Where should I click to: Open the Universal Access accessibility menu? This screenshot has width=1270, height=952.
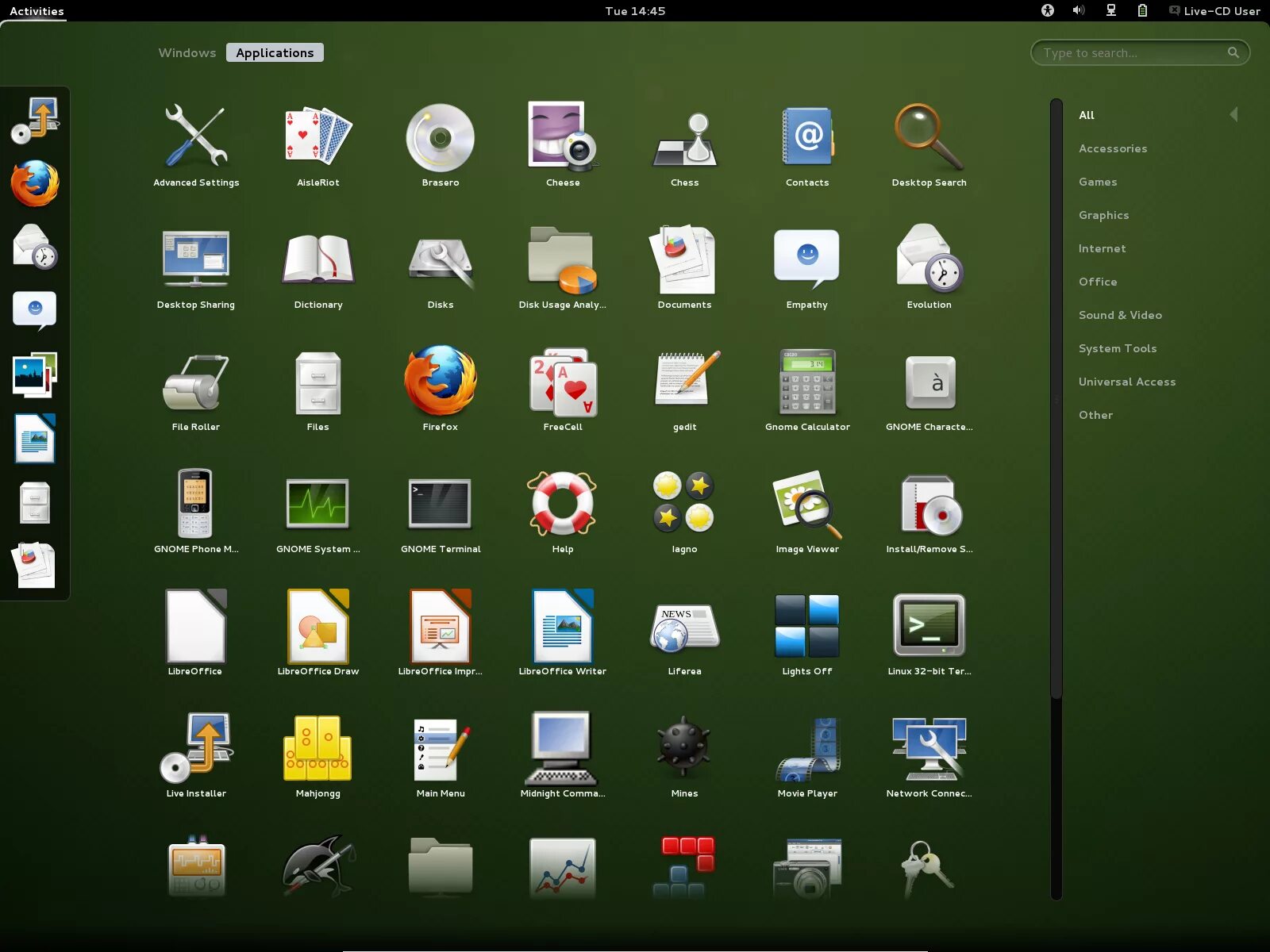click(1048, 10)
